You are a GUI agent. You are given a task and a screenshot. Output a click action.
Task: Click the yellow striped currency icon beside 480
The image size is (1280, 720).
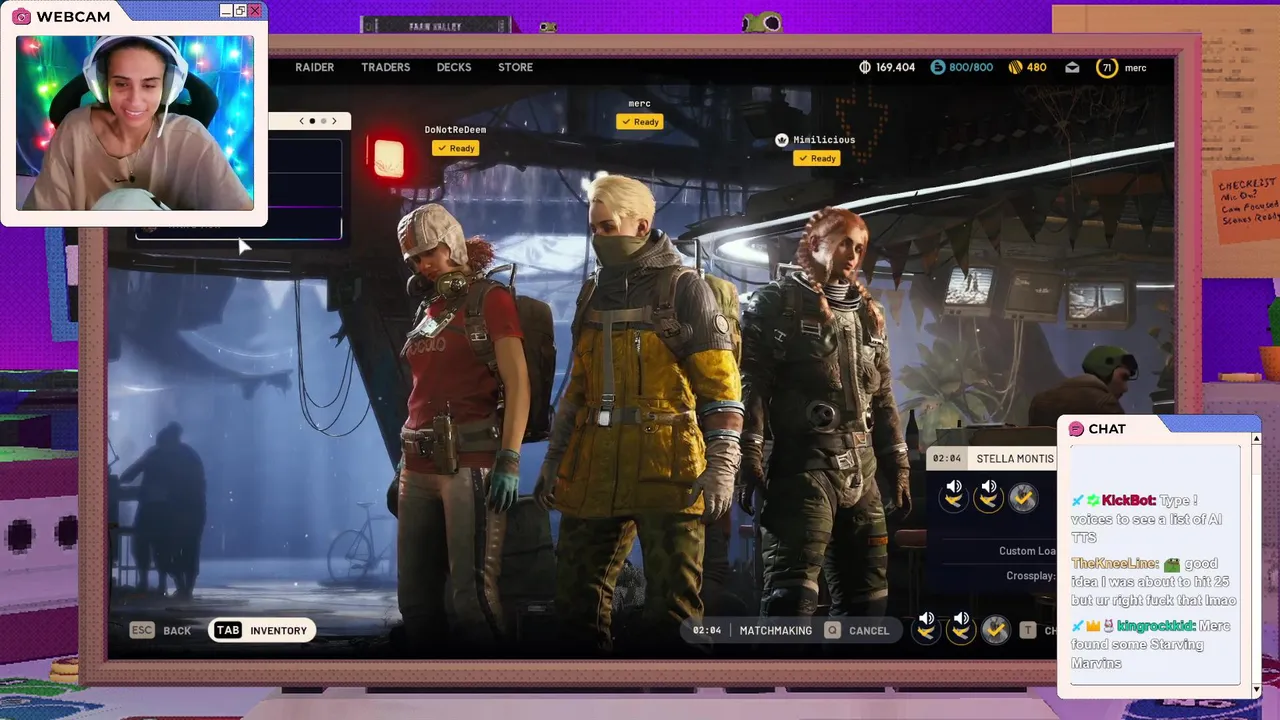pos(1015,67)
